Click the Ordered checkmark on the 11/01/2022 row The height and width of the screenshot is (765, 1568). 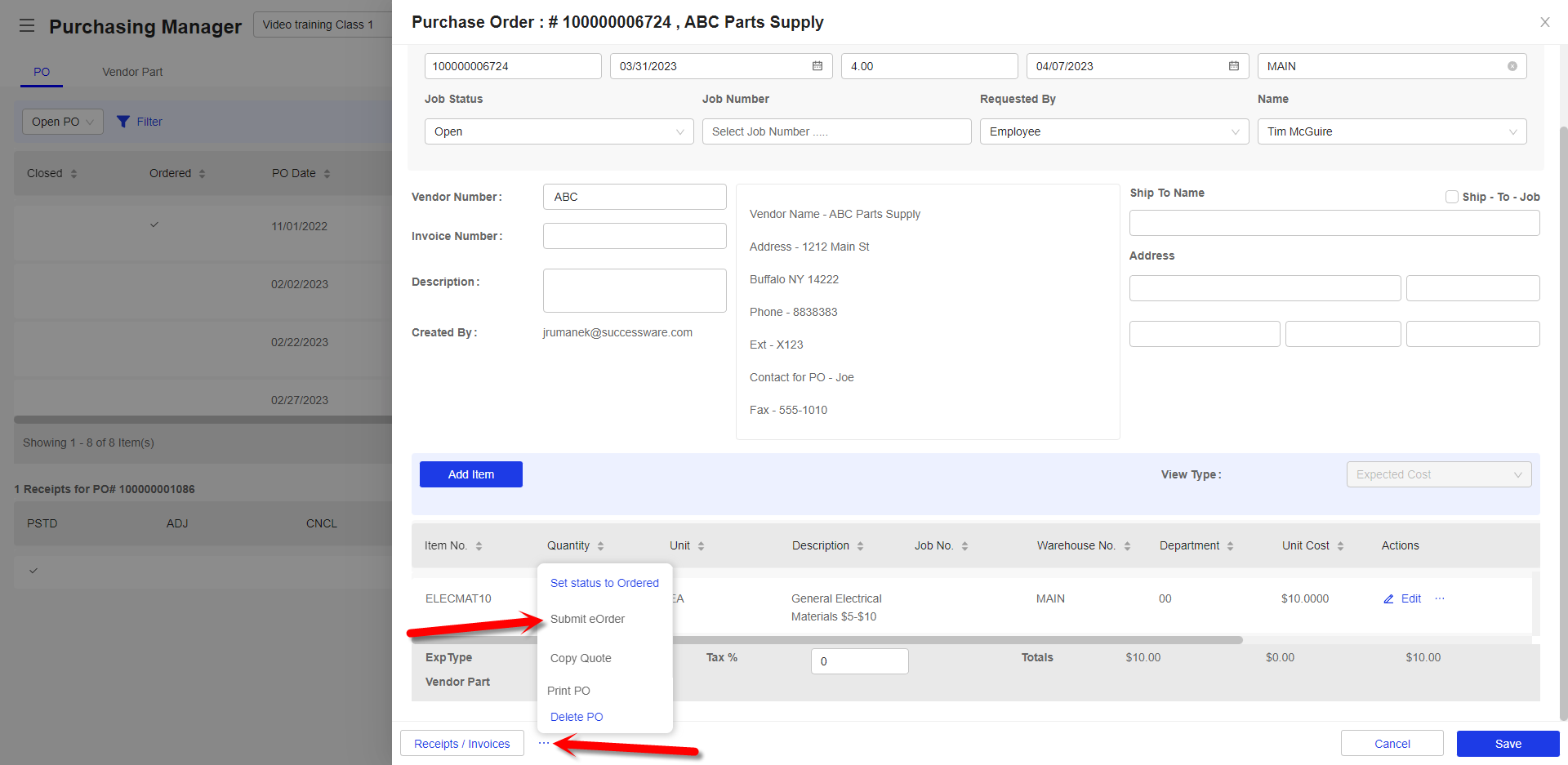pos(154,225)
